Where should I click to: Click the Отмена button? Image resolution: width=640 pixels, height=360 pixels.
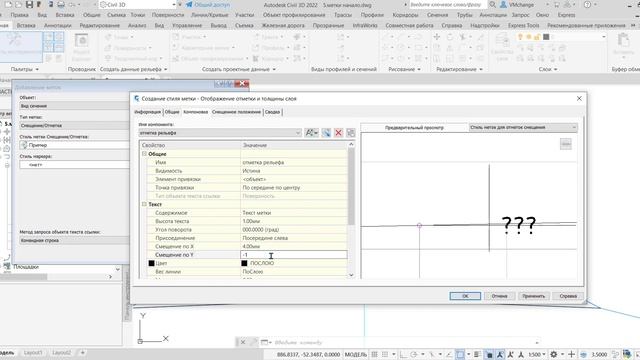pos(499,296)
